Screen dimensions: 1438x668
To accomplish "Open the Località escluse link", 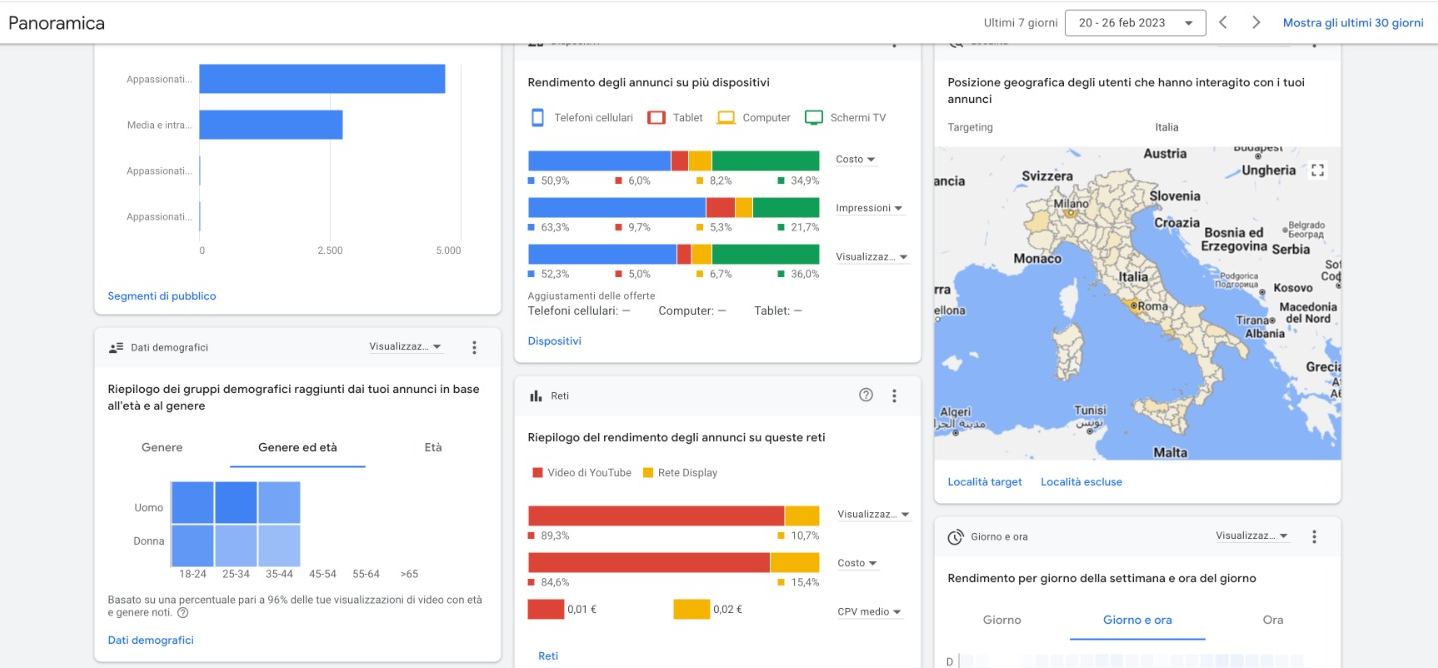I will 1081,482.
